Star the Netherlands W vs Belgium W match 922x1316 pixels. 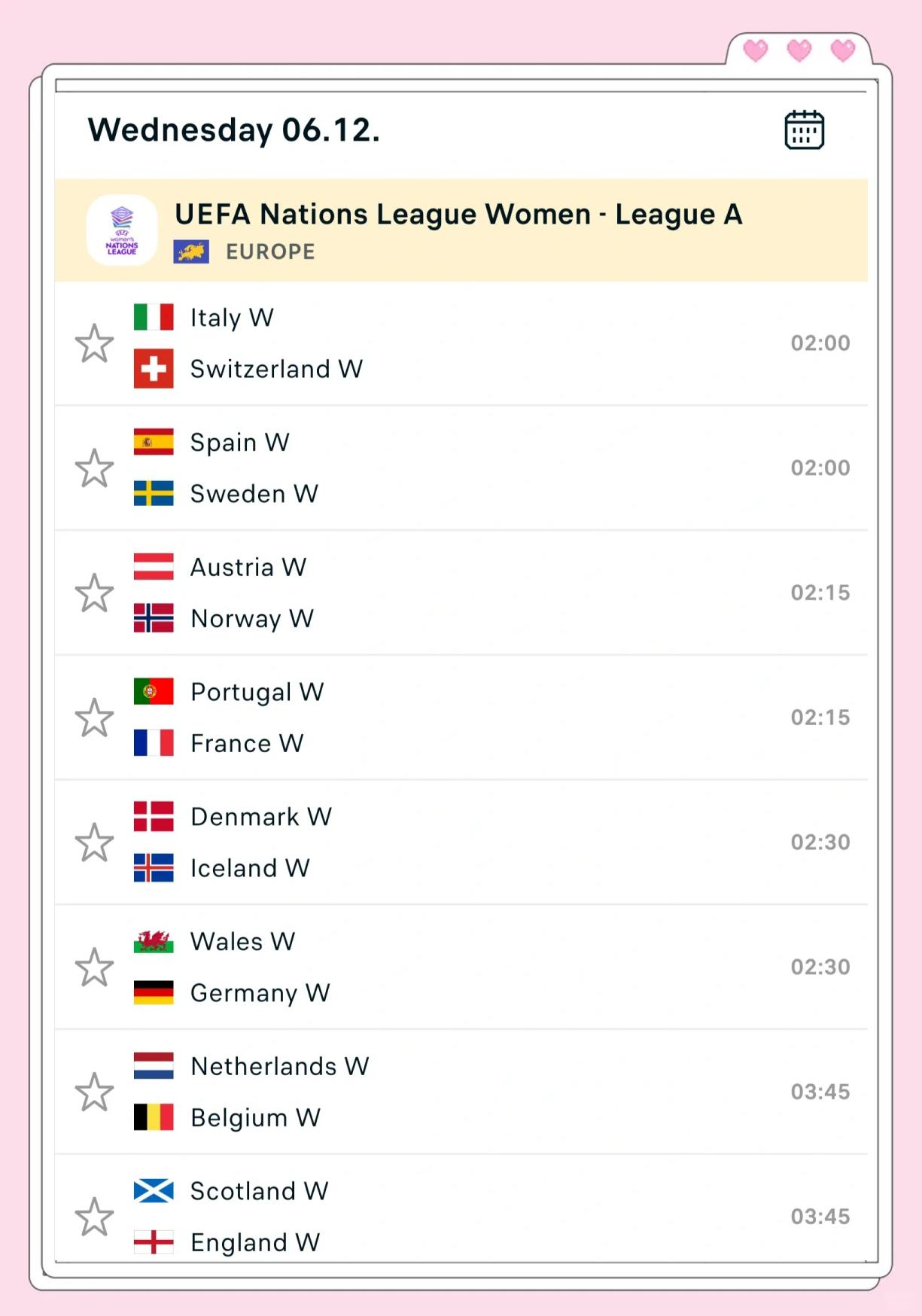[94, 1092]
